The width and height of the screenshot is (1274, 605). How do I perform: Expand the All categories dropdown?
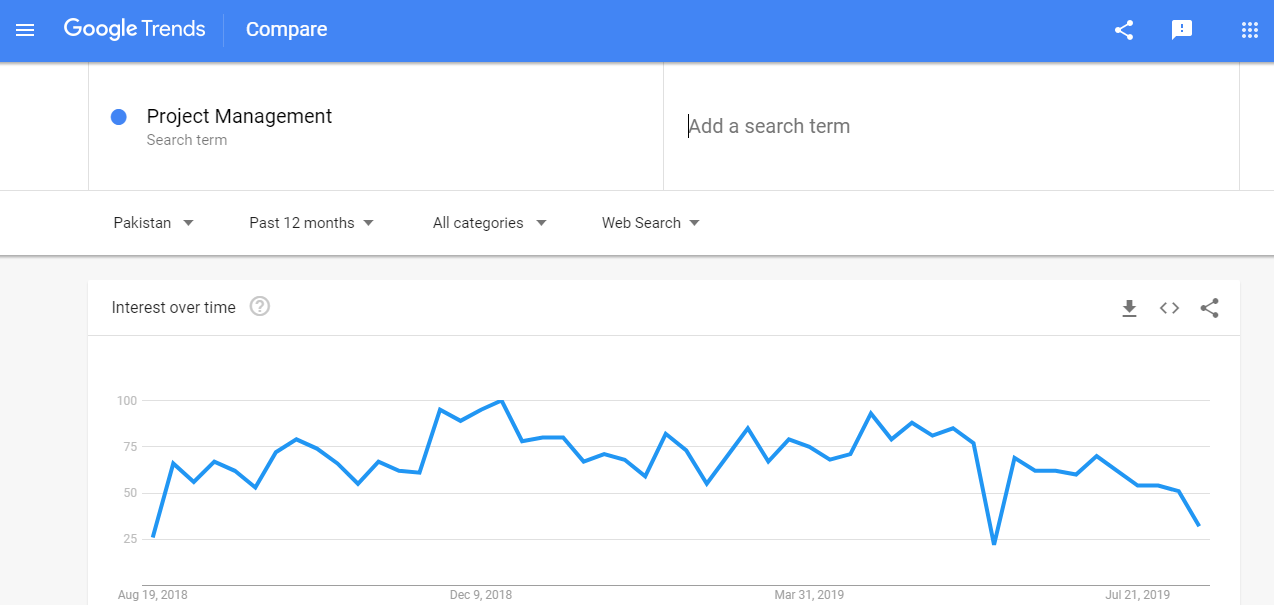pyautogui.click(x=489, y=223)
